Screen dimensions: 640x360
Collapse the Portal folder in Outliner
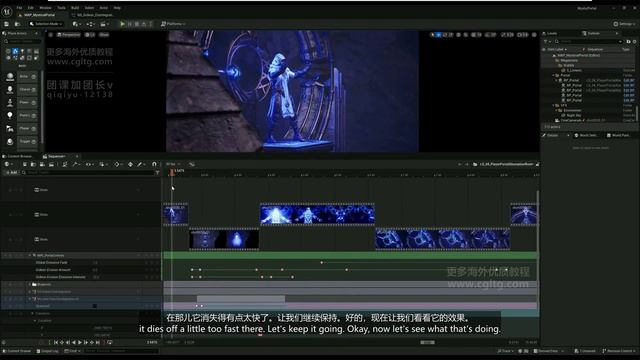(x=554, y=75)
